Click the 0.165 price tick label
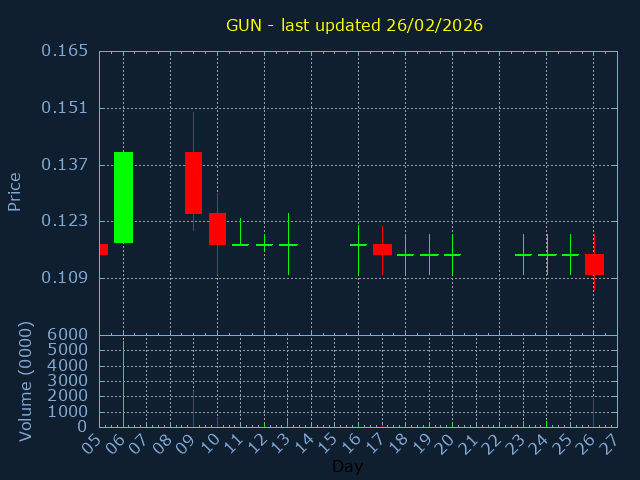Screen dimensions: 640x480 tap(64, 51)
